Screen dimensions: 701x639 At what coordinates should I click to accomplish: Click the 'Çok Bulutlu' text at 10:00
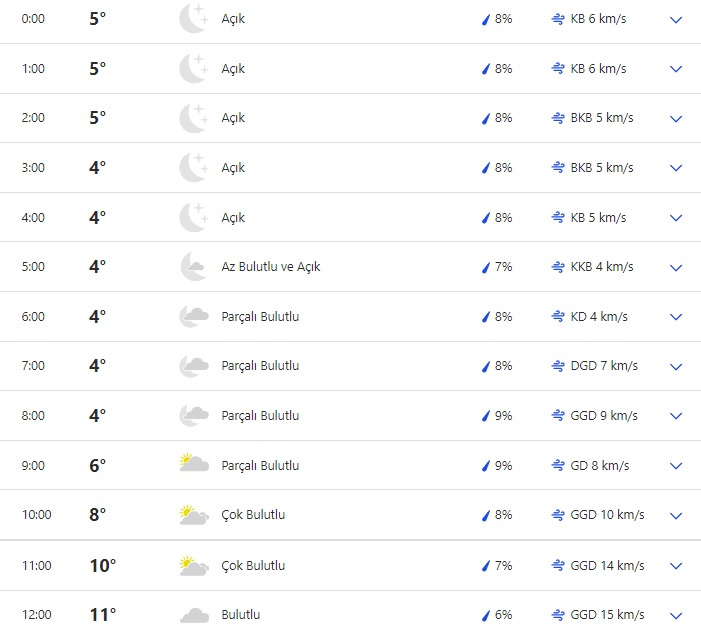click(253, 515)
